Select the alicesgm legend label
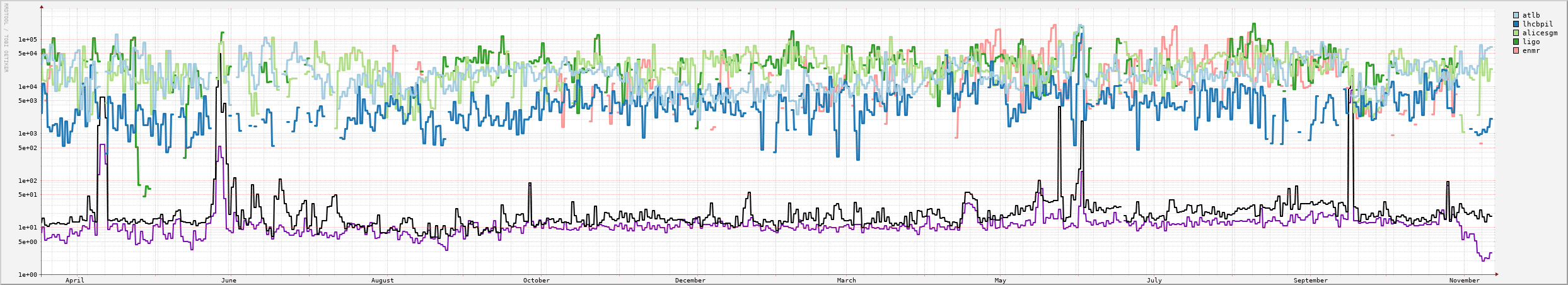 [x=1540, y=33]
